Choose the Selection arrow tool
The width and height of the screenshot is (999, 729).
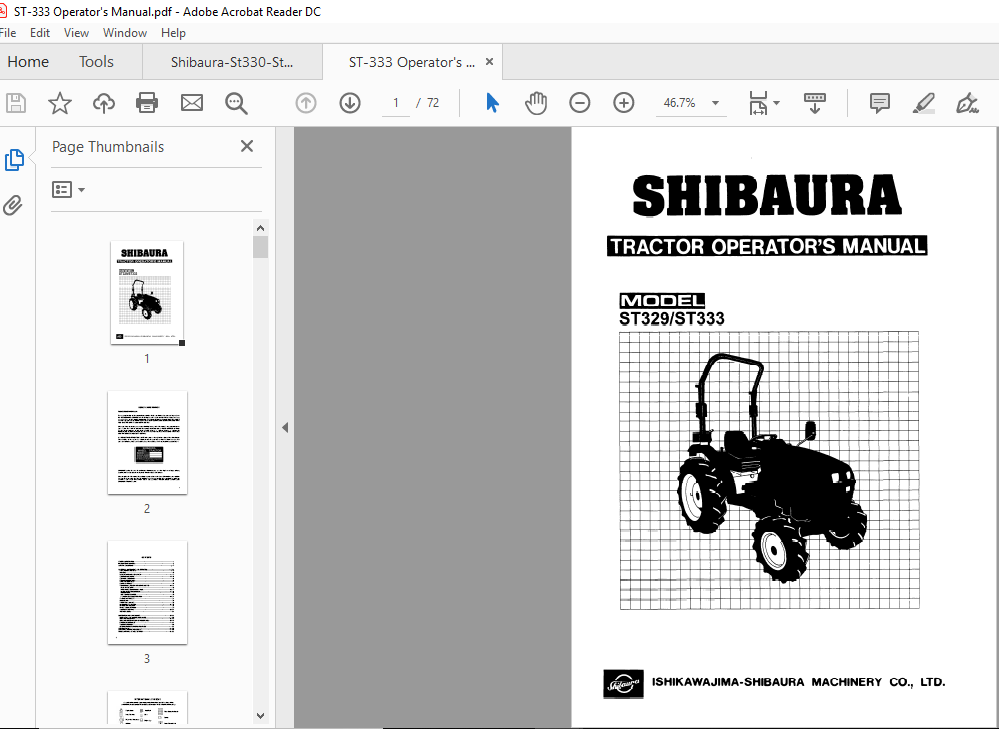492,103
